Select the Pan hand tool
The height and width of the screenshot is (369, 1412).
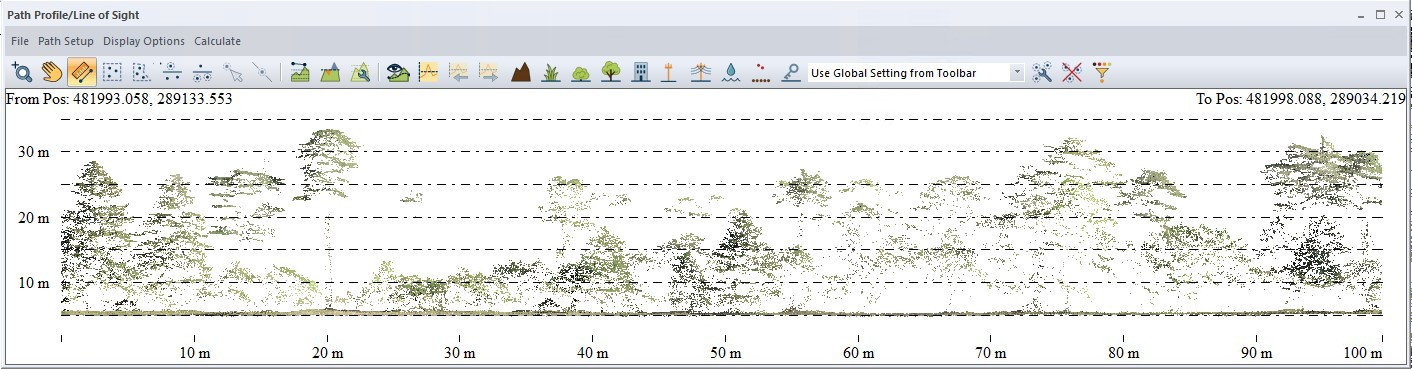(52, 72)
